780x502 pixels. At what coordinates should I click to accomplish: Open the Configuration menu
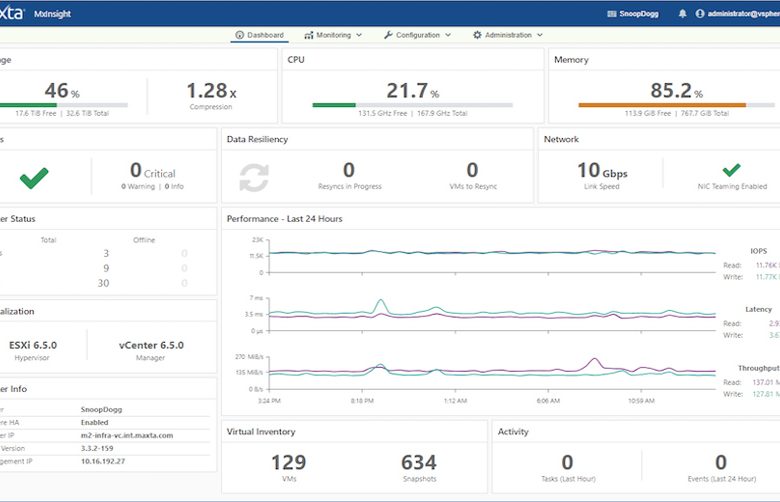(417, 35)
